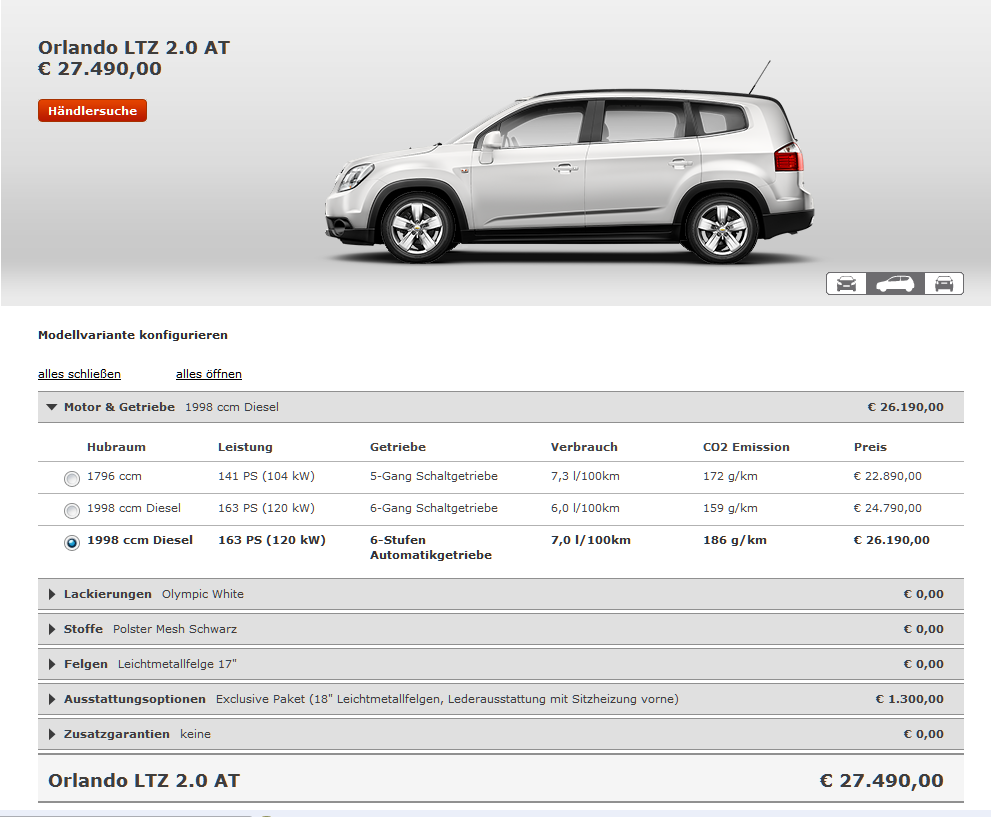Screen dimensions: 991x817
Task: Click the Polster Mesh Schwarz label
Action: click(x=174, y=629)
